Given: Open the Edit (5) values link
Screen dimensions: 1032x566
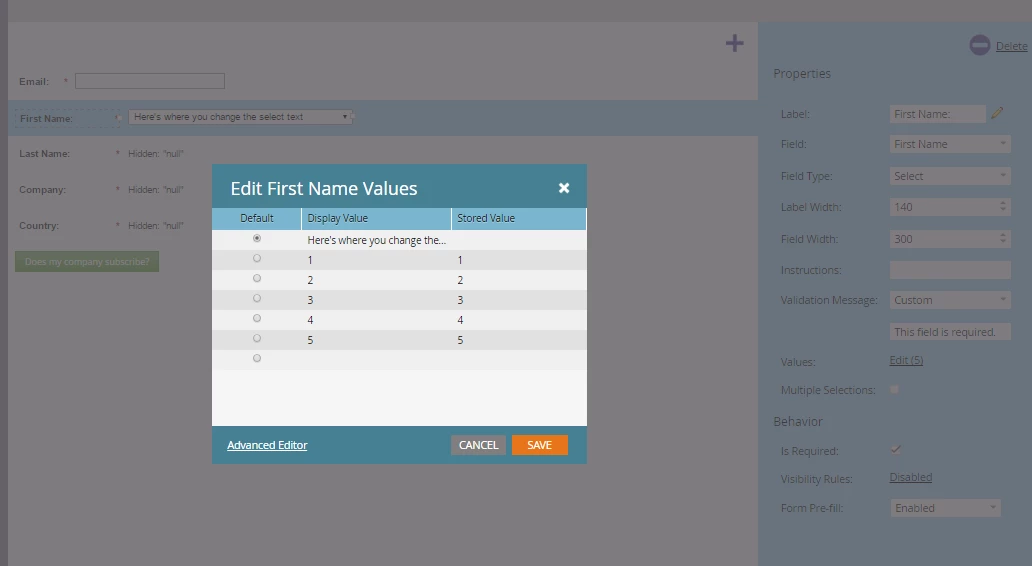Looking at the screenshot, I should (x=906, y=361).
